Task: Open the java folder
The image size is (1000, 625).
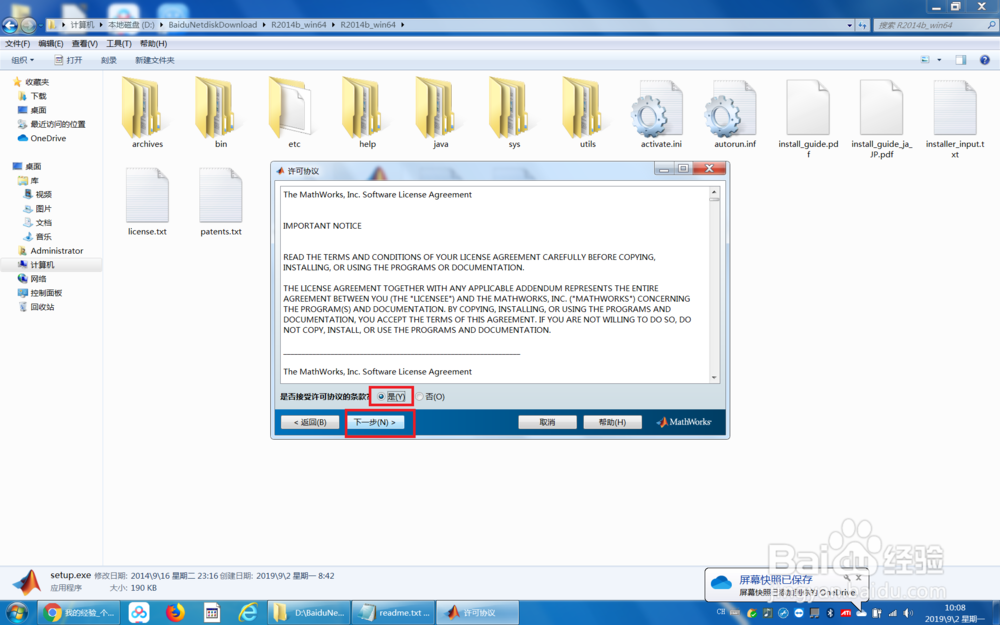Action: (x=440, y=114)
